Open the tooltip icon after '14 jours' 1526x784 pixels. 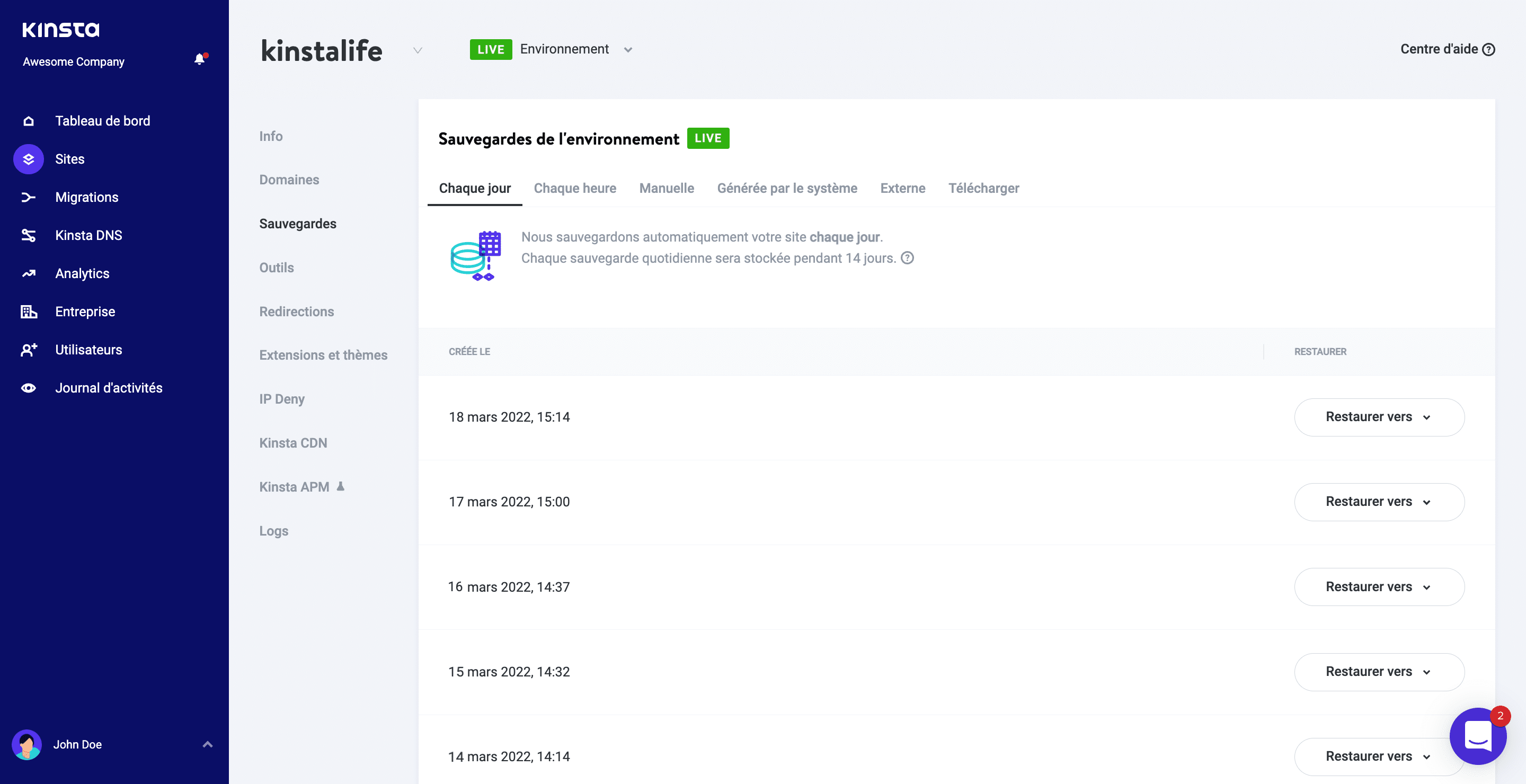tap(908, 257)
